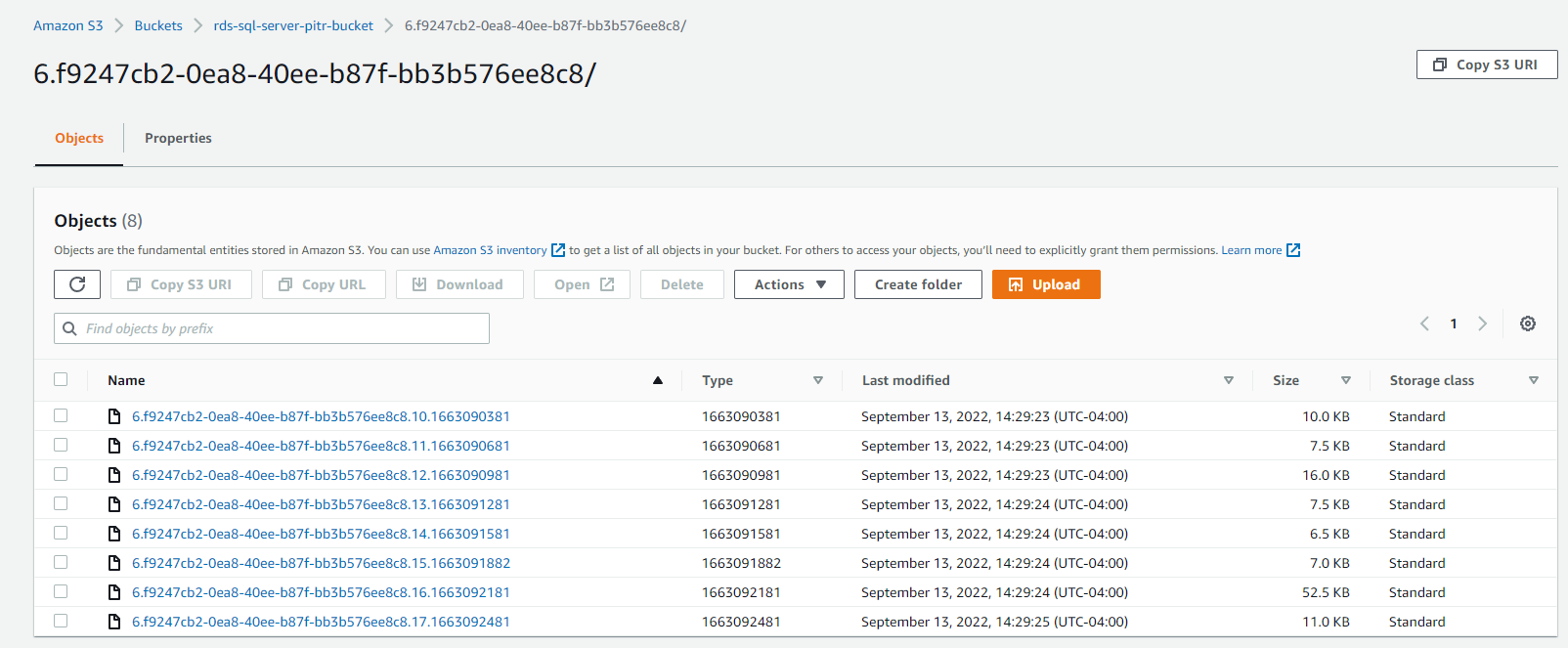Select checkbox for object ending 13.1663091281
This screenshot has height=648, width=1568.
61,503
